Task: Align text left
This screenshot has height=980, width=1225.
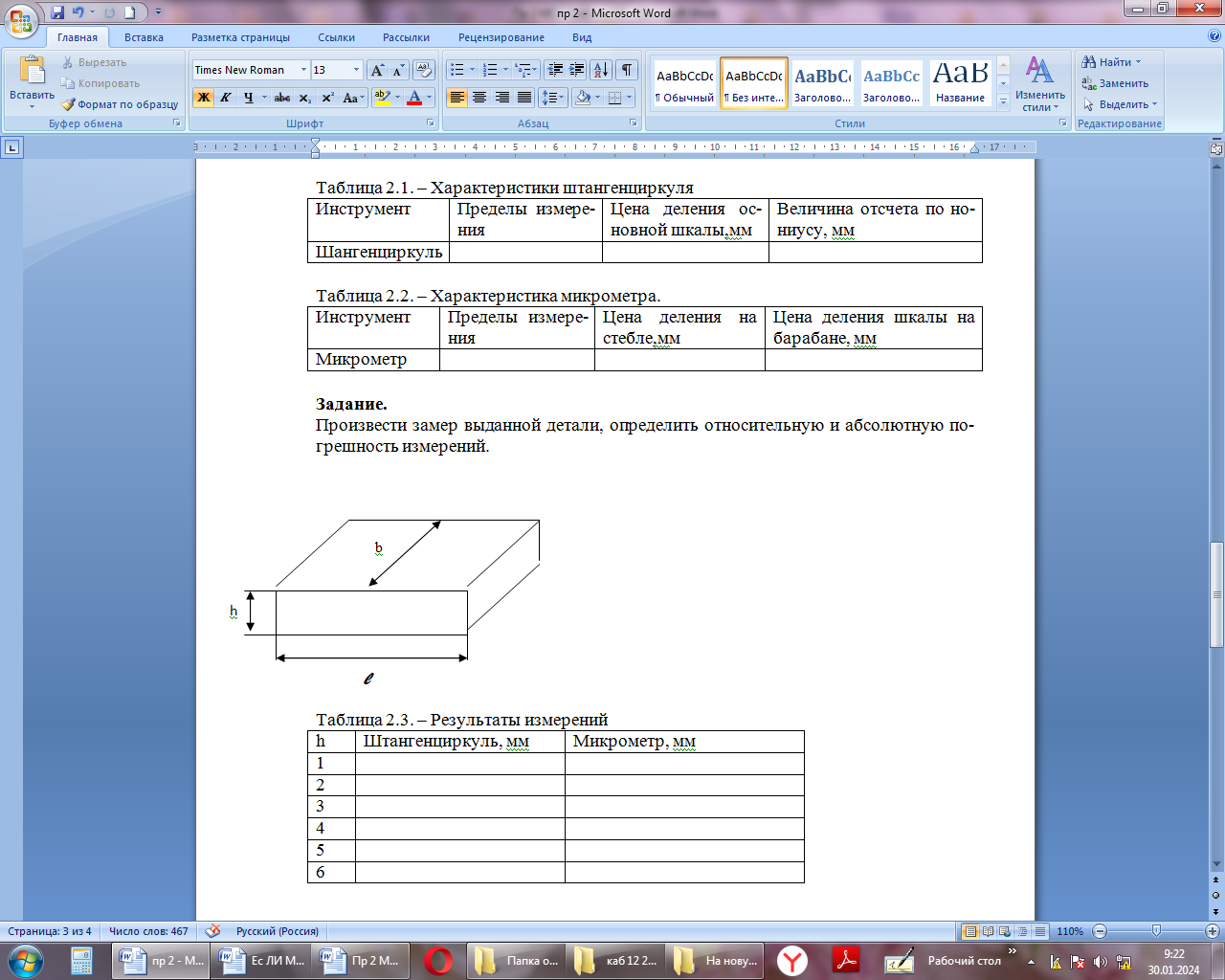Action: click(x=457, y=98)
